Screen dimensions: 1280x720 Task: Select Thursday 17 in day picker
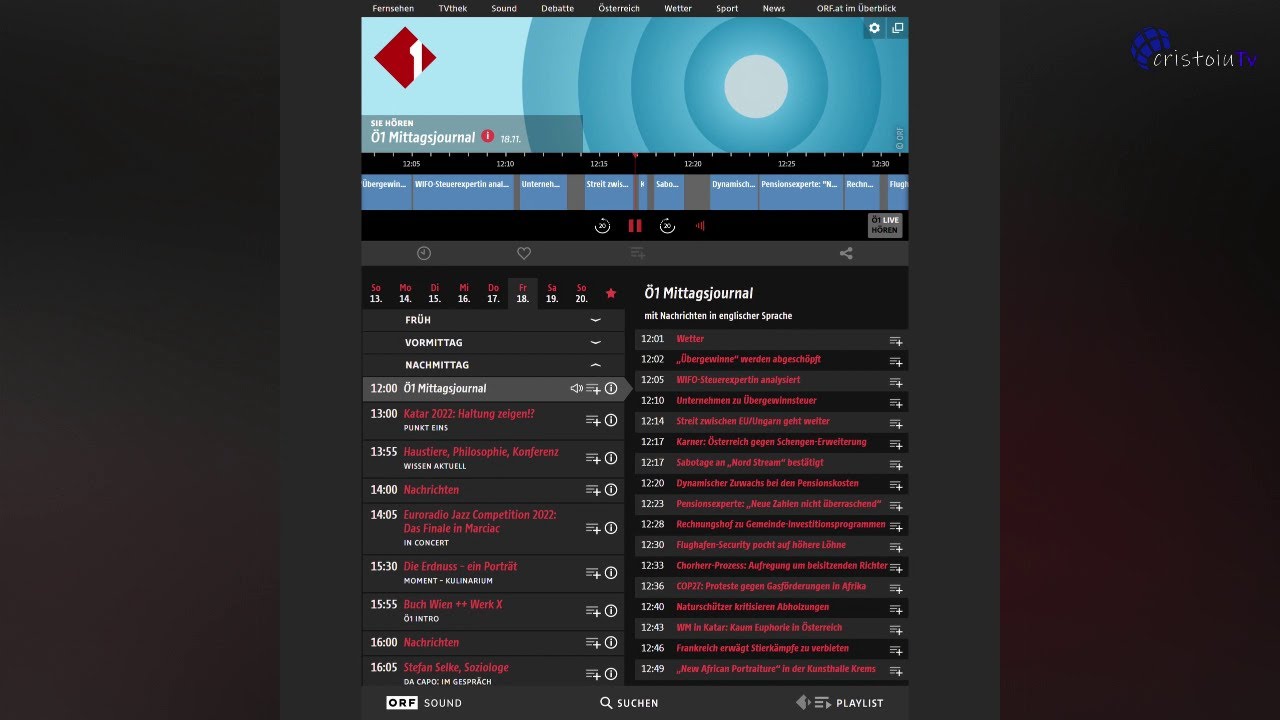pos(493,293)
